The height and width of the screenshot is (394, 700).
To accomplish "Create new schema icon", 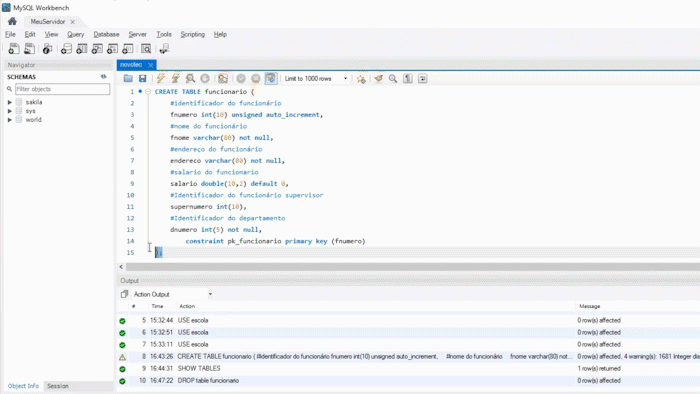I will click(x=66, y=49).
